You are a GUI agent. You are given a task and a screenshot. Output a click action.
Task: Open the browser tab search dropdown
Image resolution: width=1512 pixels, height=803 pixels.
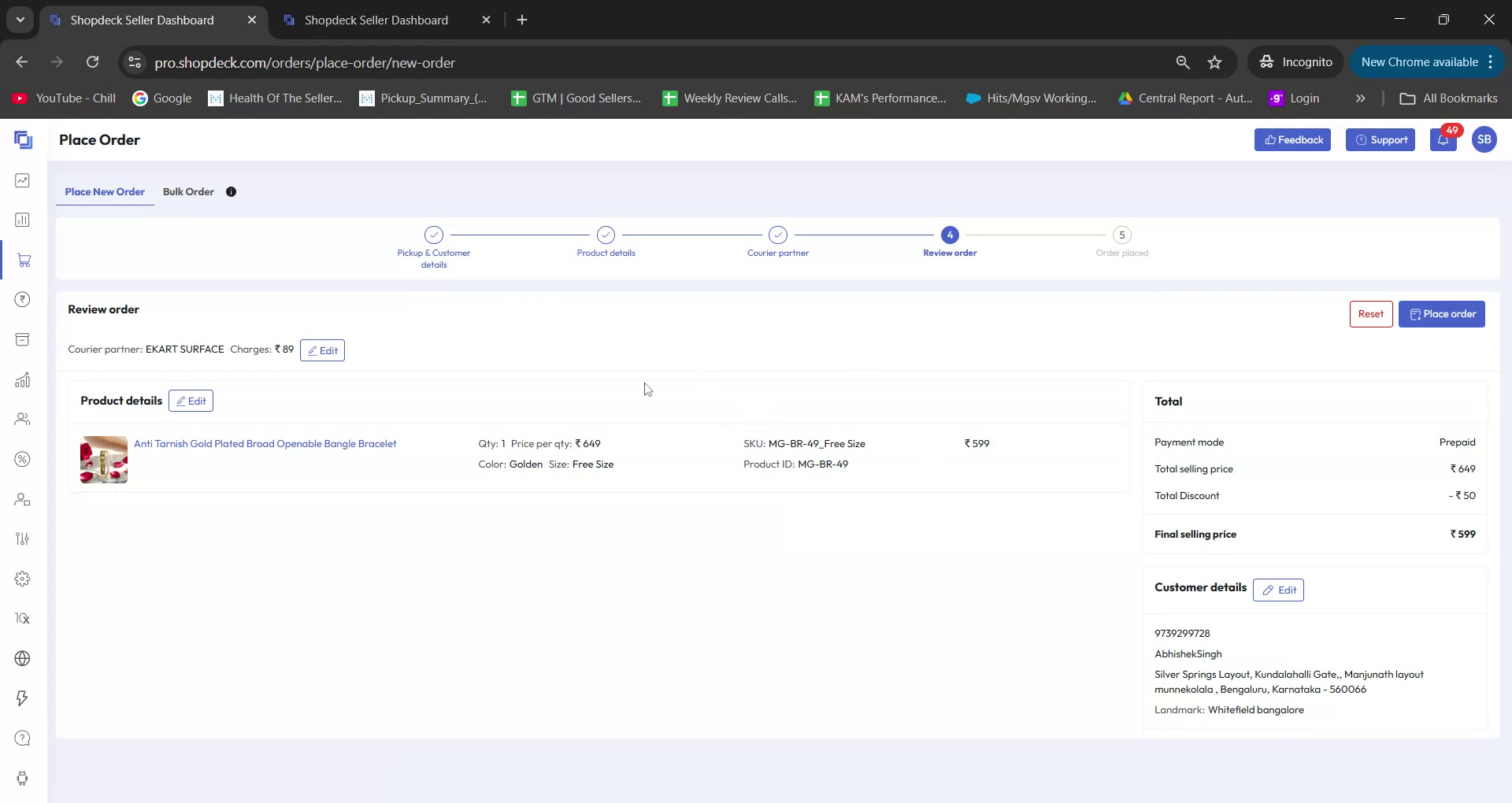click(20, 20)
